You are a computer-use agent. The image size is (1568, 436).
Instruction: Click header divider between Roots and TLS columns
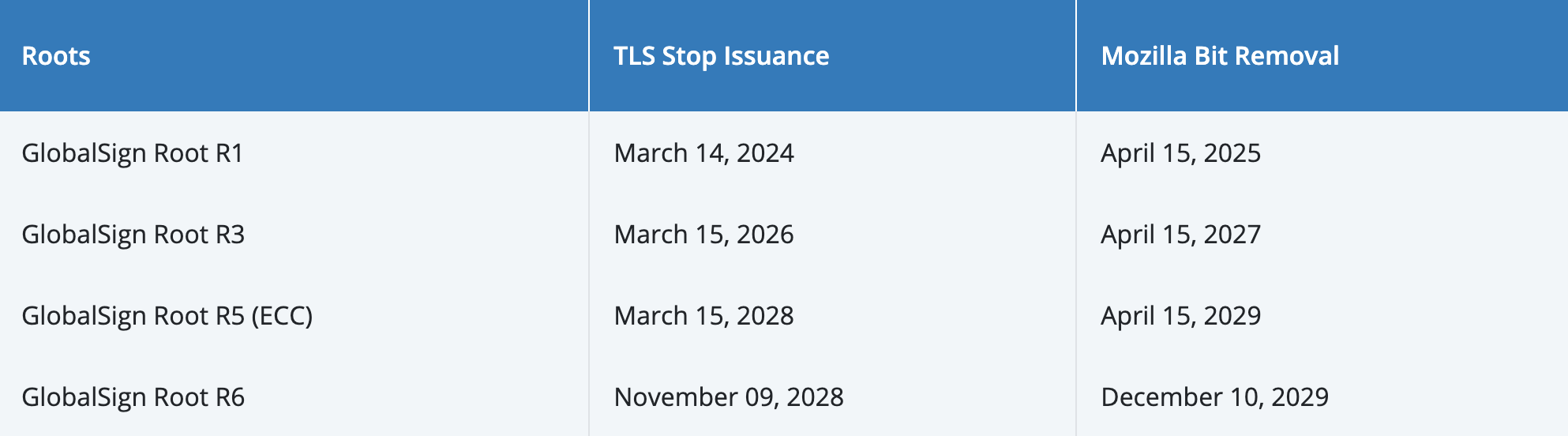(589, 56)
